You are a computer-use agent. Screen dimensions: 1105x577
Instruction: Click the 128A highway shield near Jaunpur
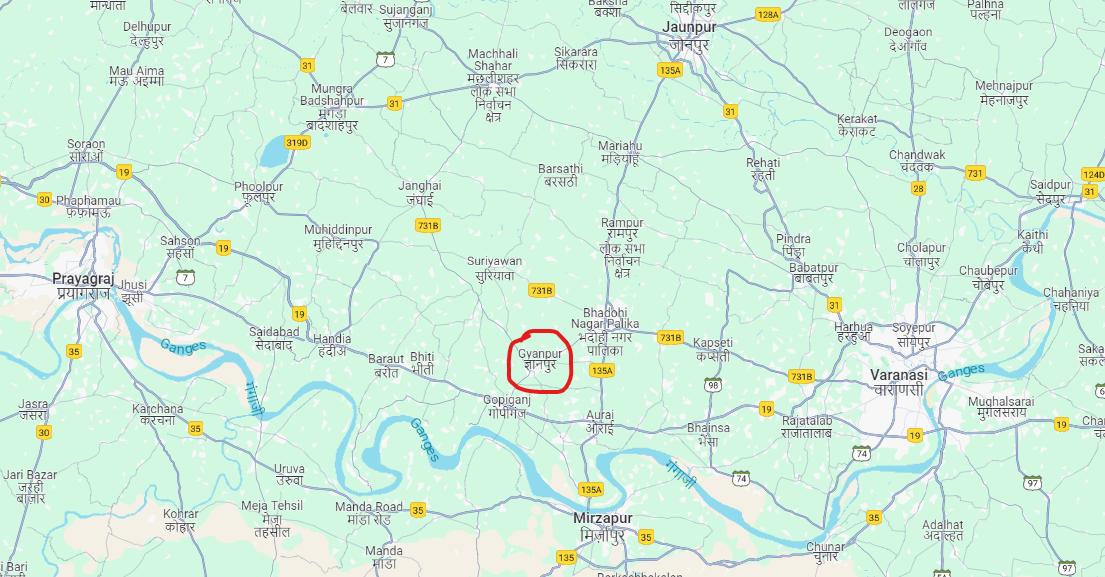pyautogui.click(x=767, y=15)
